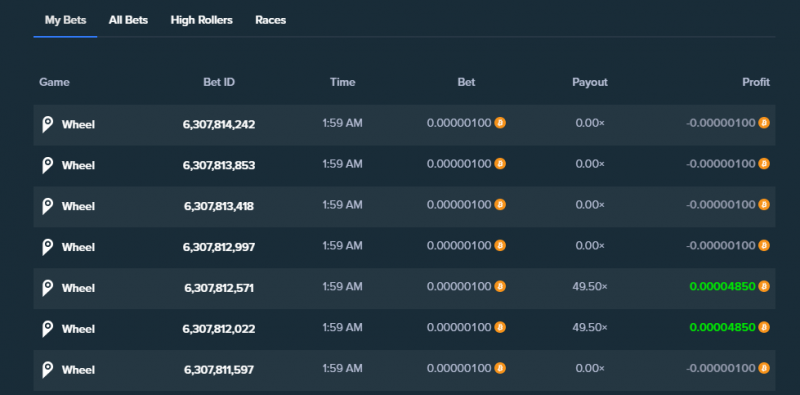Screen dimensions: 800x395
Task: Click bet amount 0.00000100 in row 6,307,813,418
Action: [459, 205]
